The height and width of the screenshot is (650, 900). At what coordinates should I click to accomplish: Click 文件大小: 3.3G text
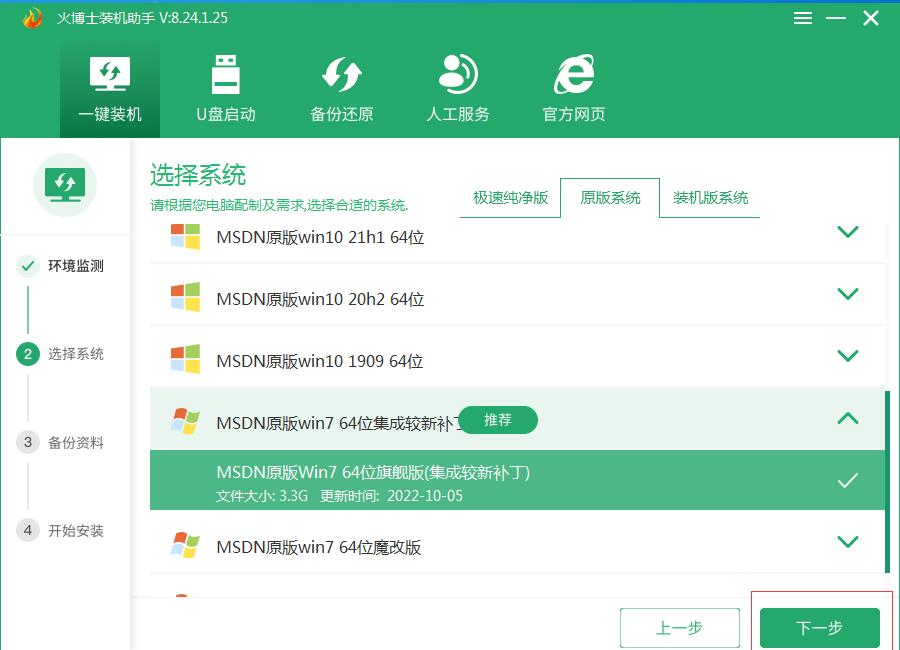tap(262, 496)
